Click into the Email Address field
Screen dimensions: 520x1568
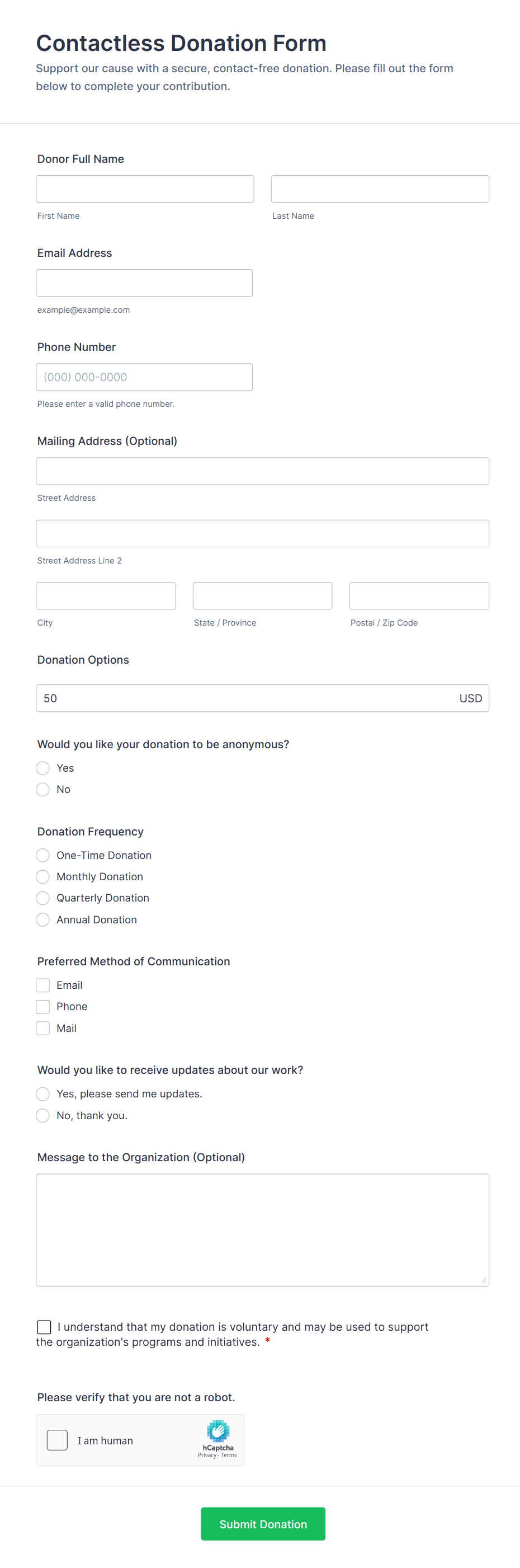(144, 283)
